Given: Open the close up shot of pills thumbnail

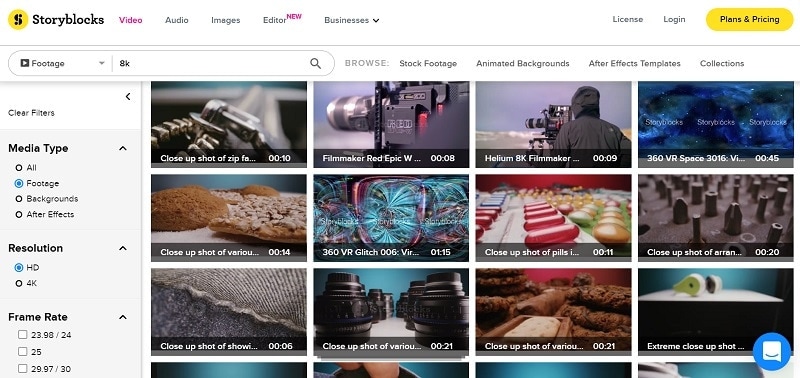Looking at the screenshot, I should pos(553,218).
